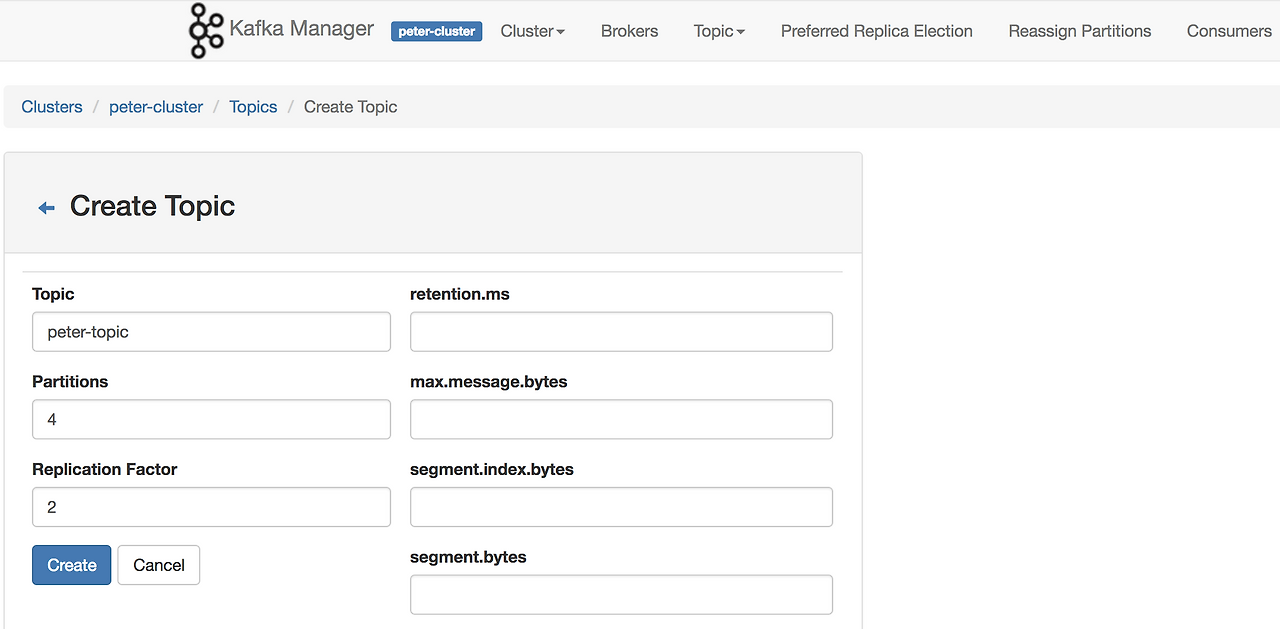Open Reassign Partitions from the navbar
The width and height of the screenshot is (1280, 629).
point(1079,31)
